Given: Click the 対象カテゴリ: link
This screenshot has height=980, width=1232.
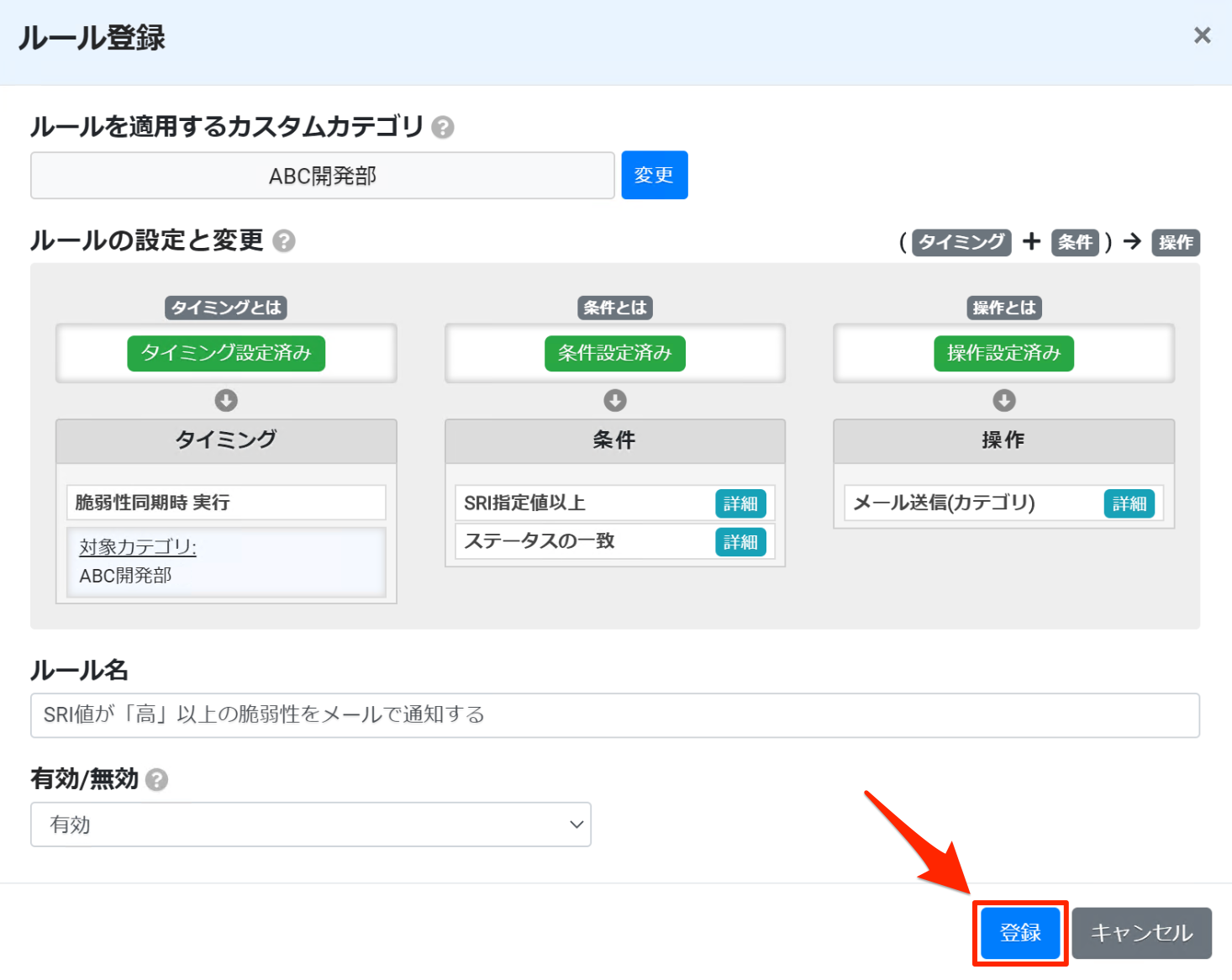Looking at the screenshot, I should pyautogui.click(x=138, y=547).
